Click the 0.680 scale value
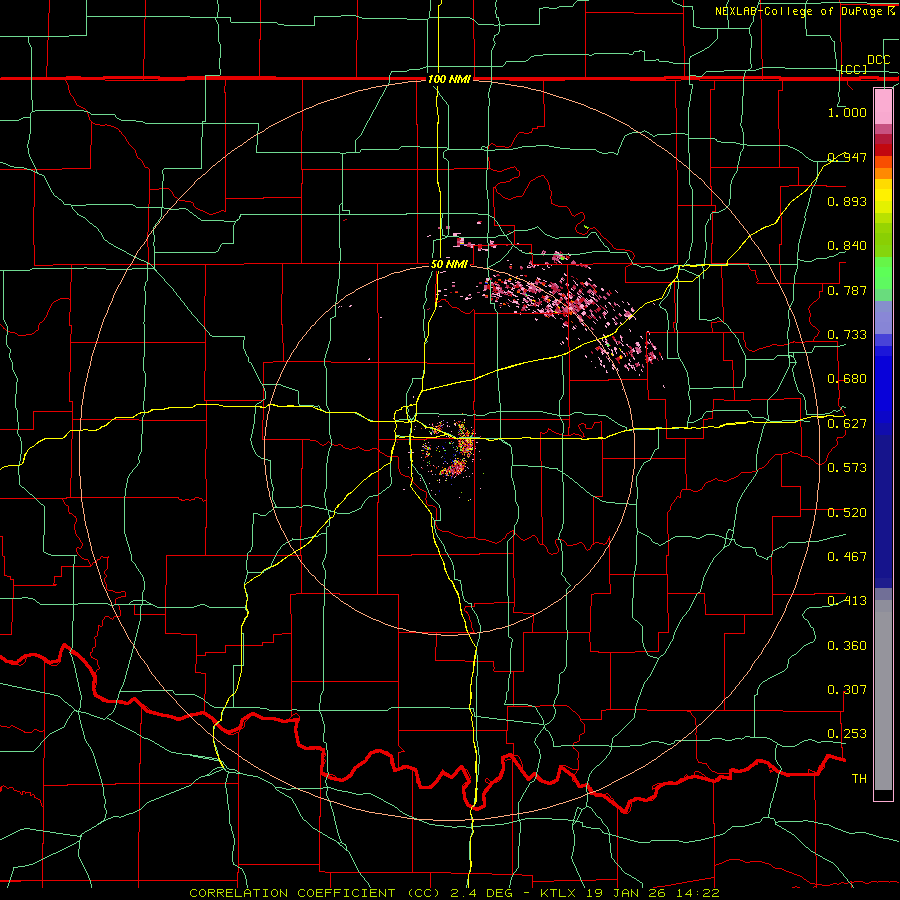The image size is (900, 900). click(847, 379)
